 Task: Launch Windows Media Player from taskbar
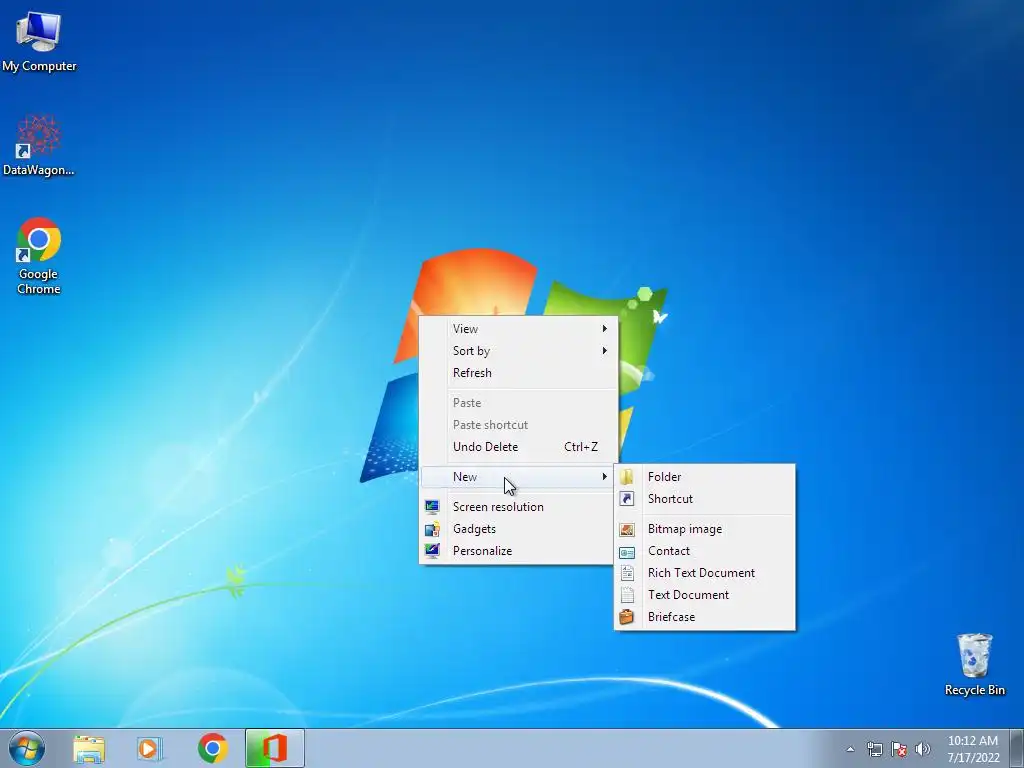(149, 749)
